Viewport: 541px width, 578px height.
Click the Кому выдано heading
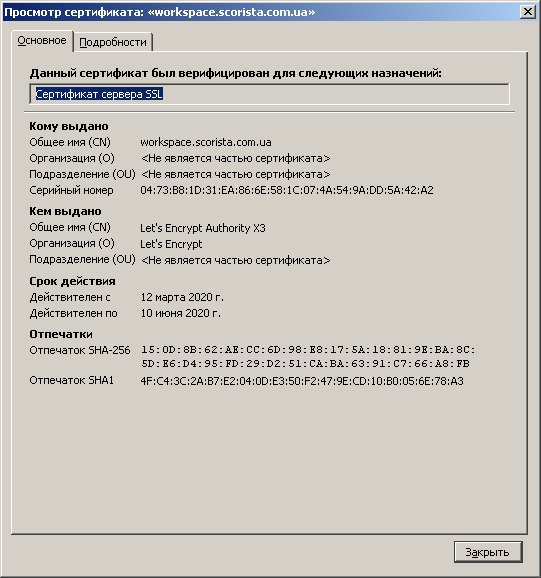[69, 126]
